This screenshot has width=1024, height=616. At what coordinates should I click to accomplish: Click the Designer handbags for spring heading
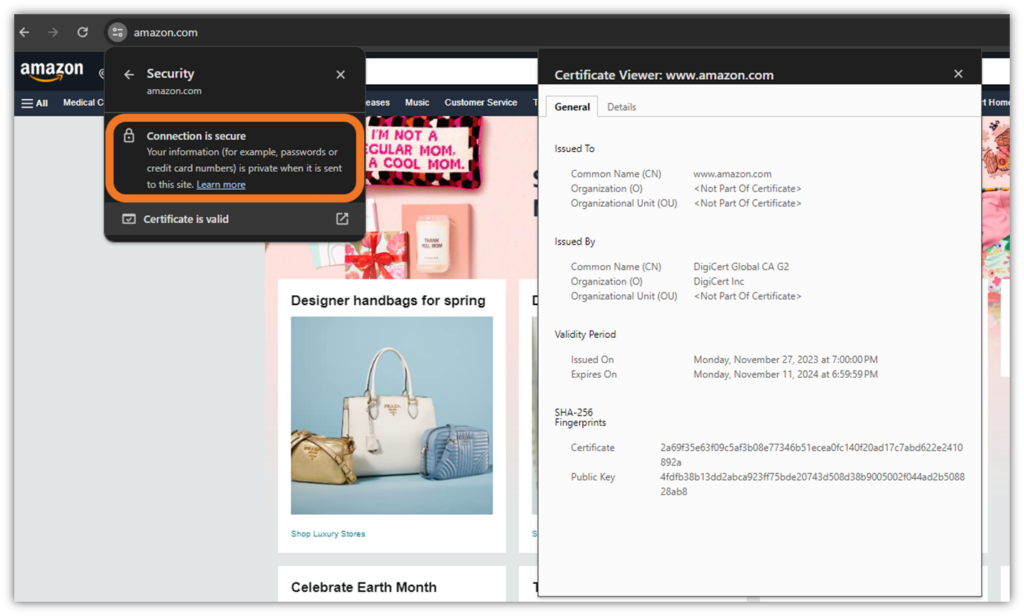388,300
